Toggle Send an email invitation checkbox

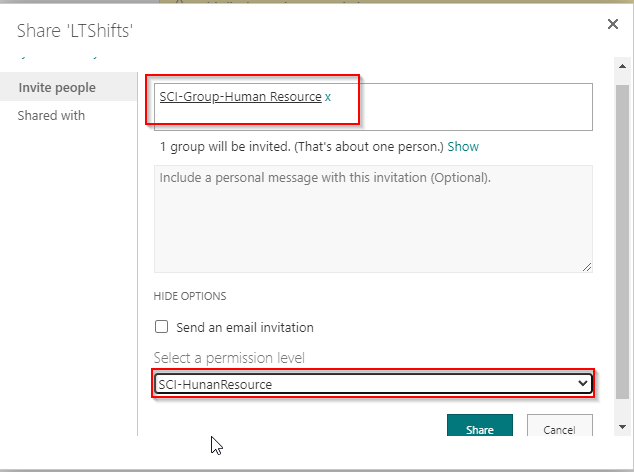[x=161, y=327]
